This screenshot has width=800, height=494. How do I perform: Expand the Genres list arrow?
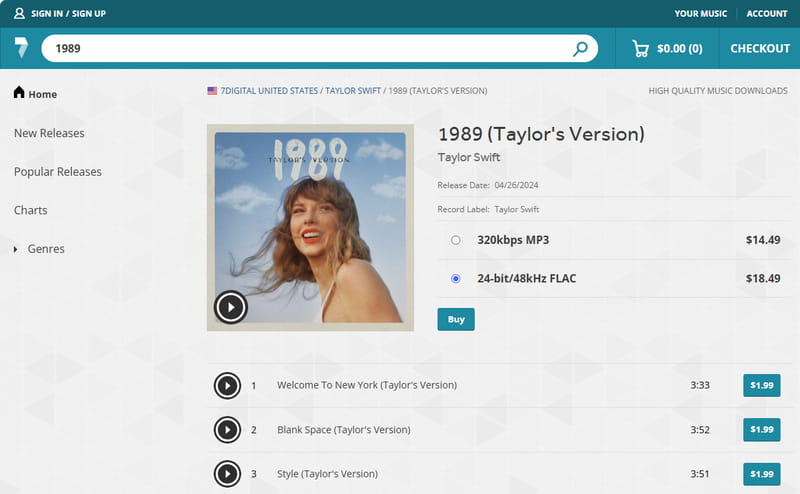click(15, 249)
